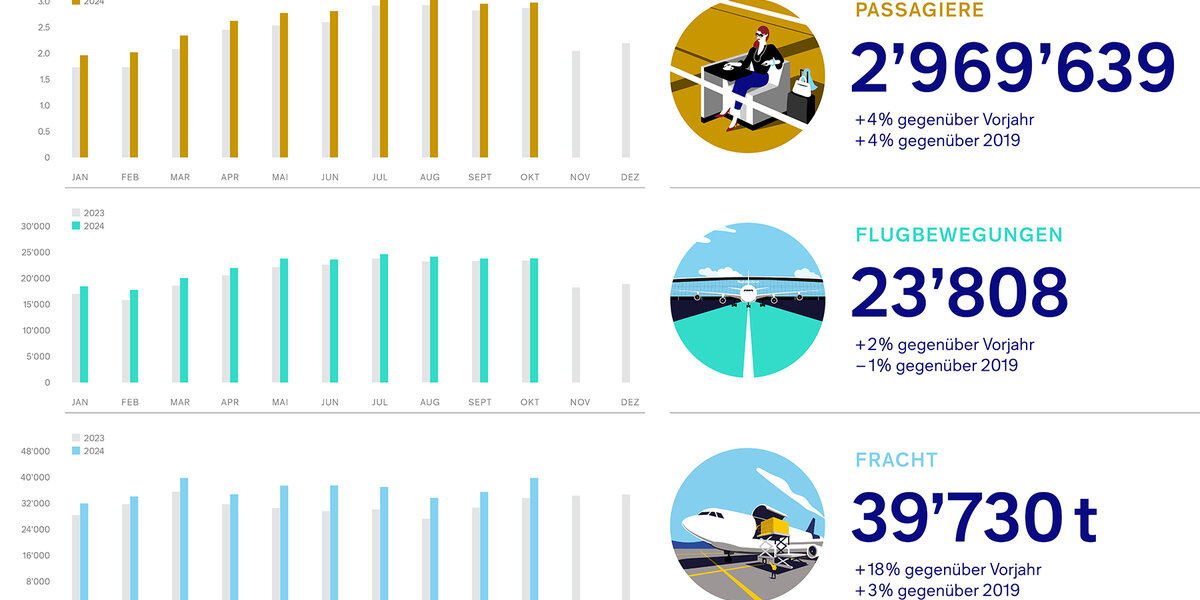The height and width of the screenshot is (600, 1200).
Task: Click the cargo plane freight illustration icon
Action: click(x=747, y=524)
